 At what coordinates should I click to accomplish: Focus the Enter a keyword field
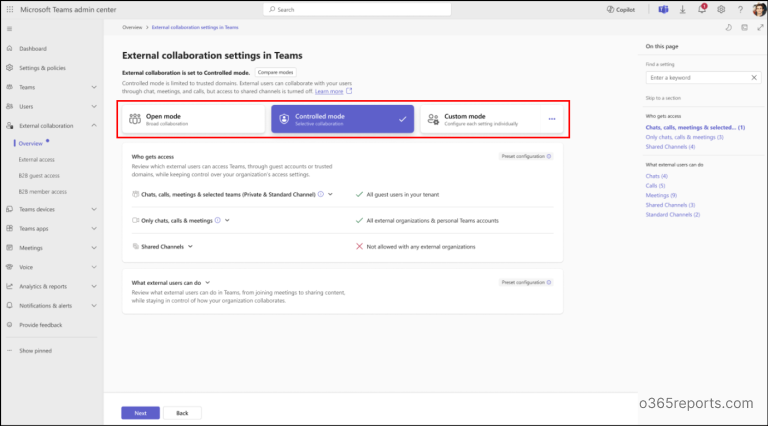point(698,78)
